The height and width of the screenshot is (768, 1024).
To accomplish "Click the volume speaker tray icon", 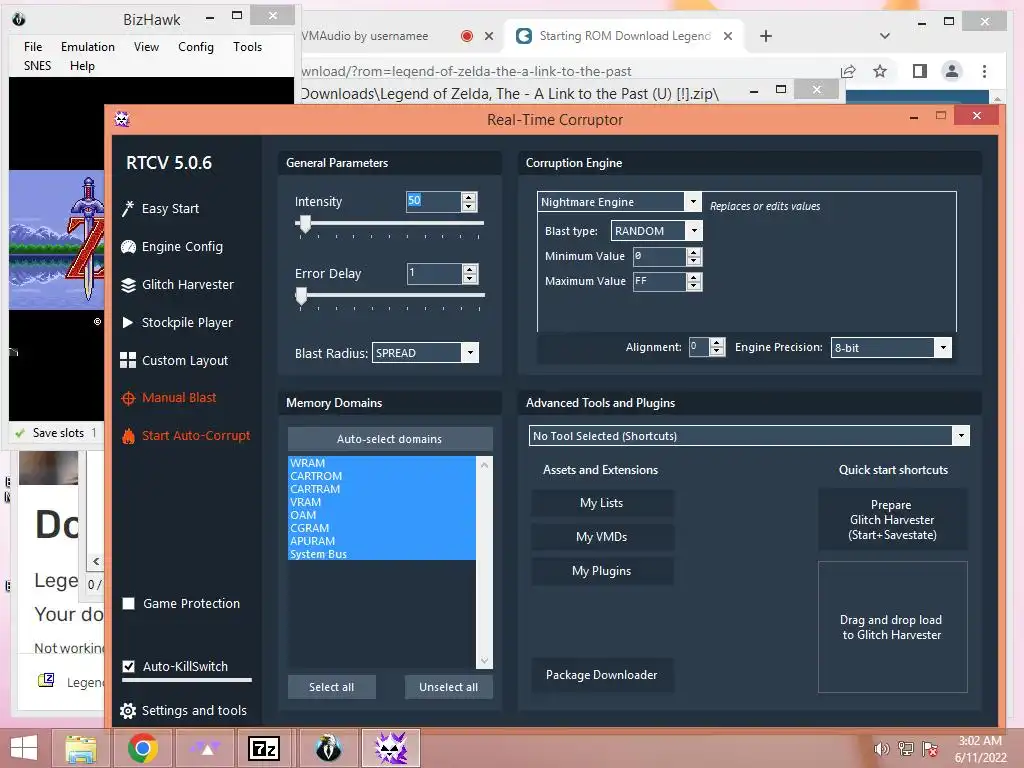I will [882, 749].
